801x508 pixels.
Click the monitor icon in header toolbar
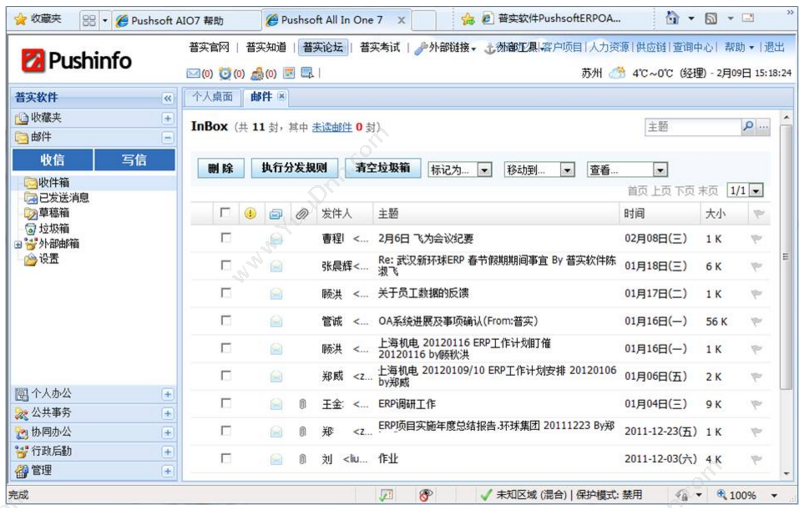(307, 73)
